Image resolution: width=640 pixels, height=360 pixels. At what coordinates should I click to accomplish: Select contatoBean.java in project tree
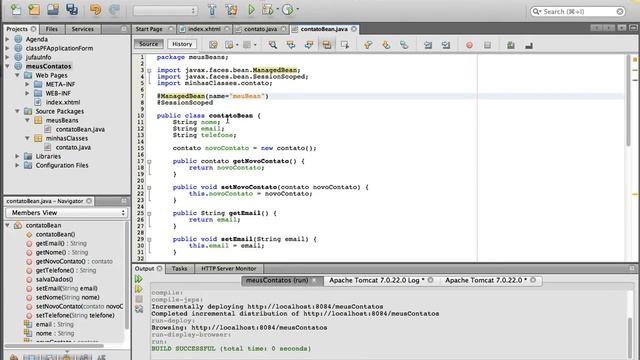point(80,129)
